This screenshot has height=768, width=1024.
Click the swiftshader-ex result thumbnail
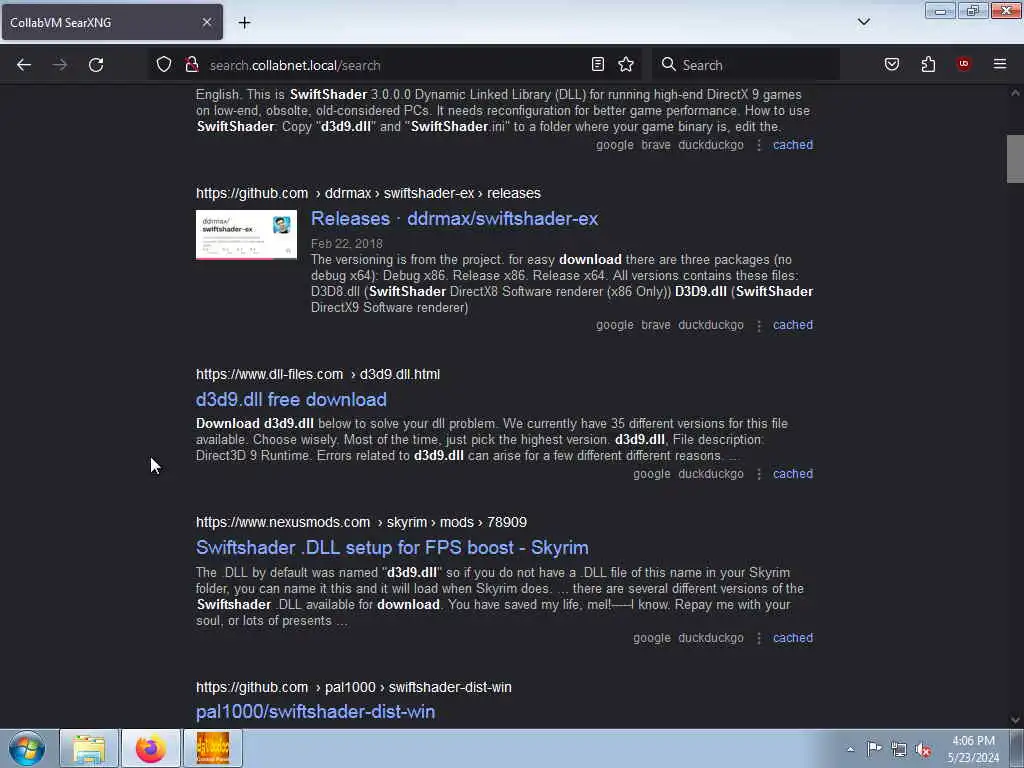[246, 234]
